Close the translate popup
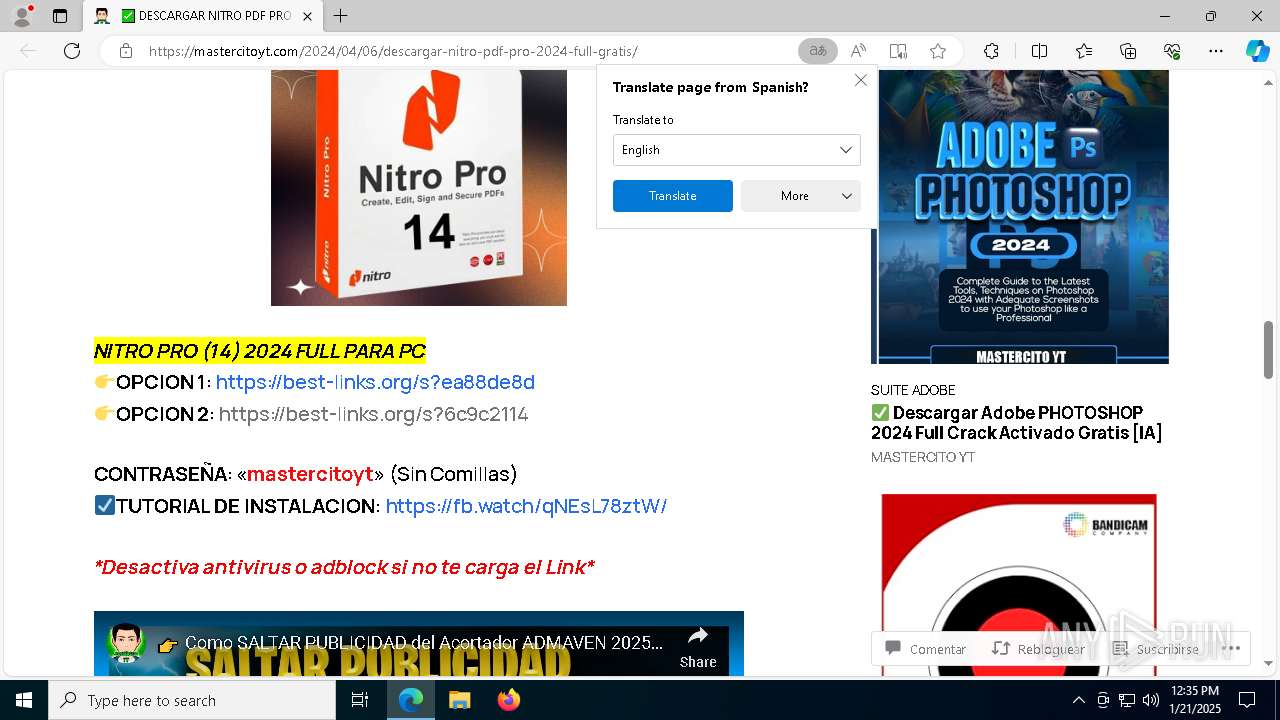The image size is (1280, 720). [861, 80]
